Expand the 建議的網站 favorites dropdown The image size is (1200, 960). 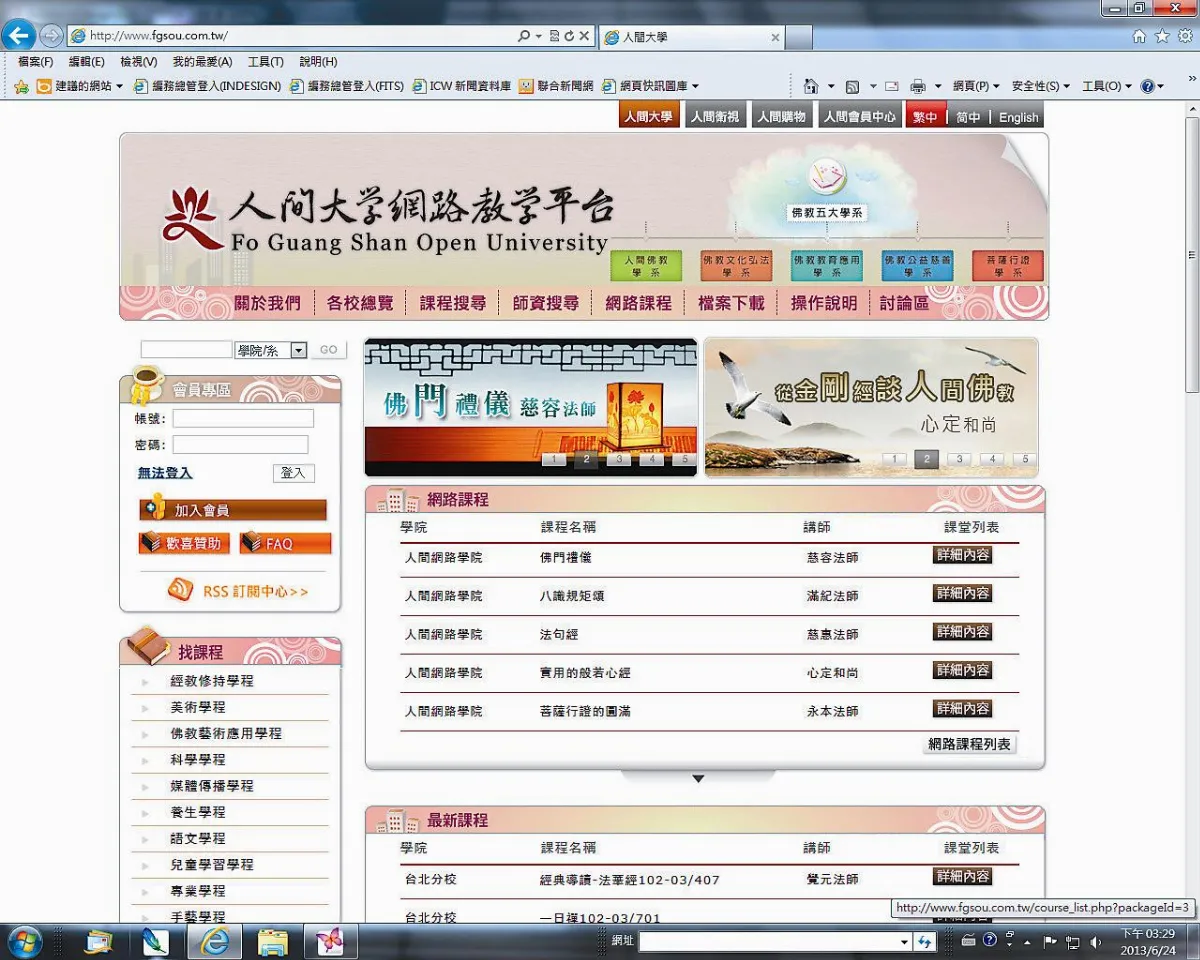coord(120,87)
